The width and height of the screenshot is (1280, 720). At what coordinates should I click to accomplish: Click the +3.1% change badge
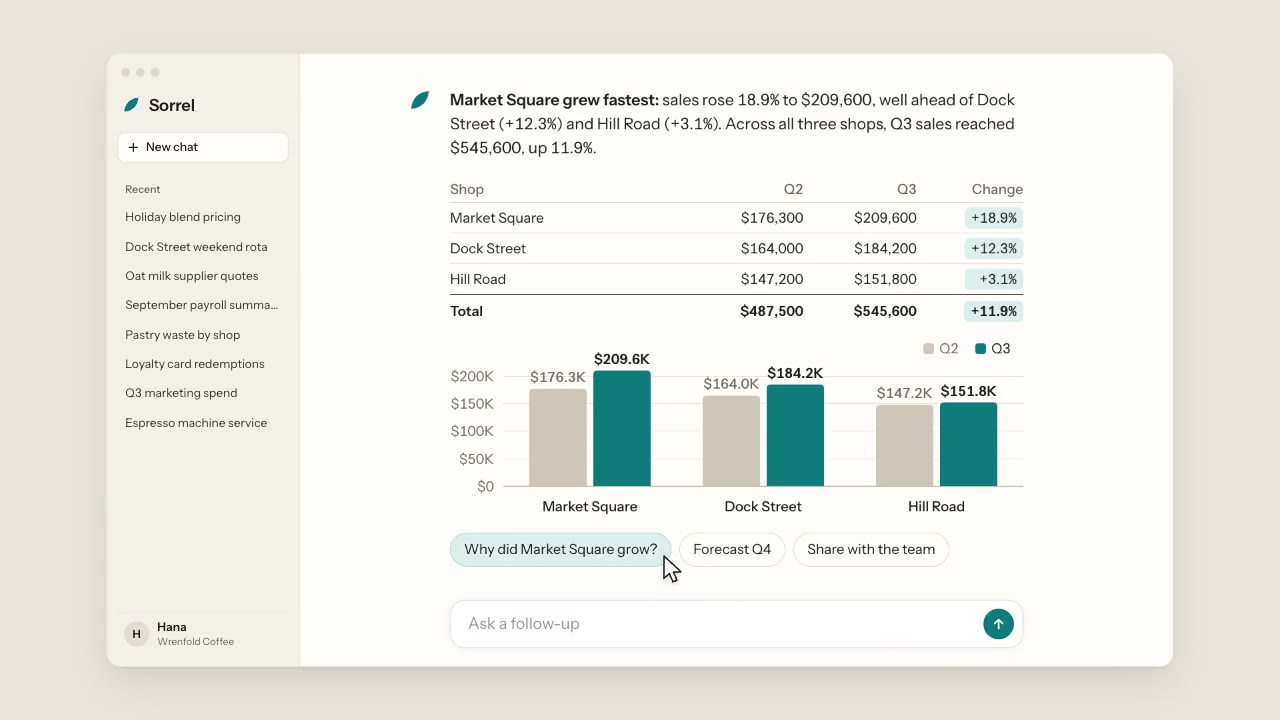pos(994,279)
